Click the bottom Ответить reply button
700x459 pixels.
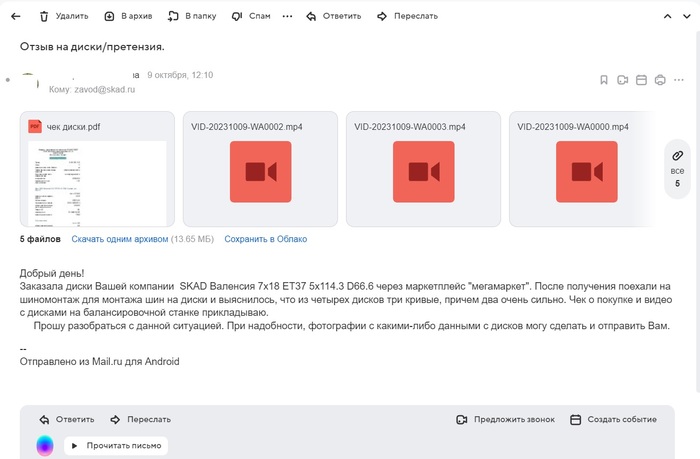click(67, 420)
